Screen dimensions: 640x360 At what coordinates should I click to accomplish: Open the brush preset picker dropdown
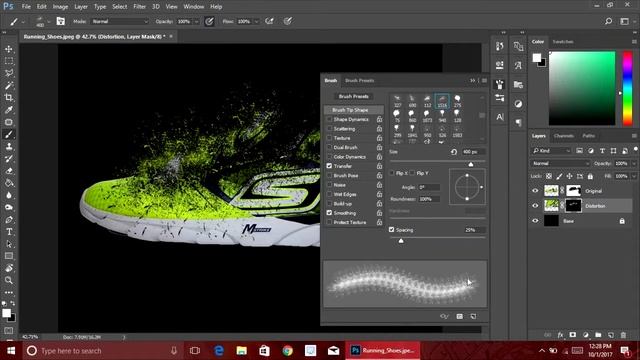coord(49,21)
